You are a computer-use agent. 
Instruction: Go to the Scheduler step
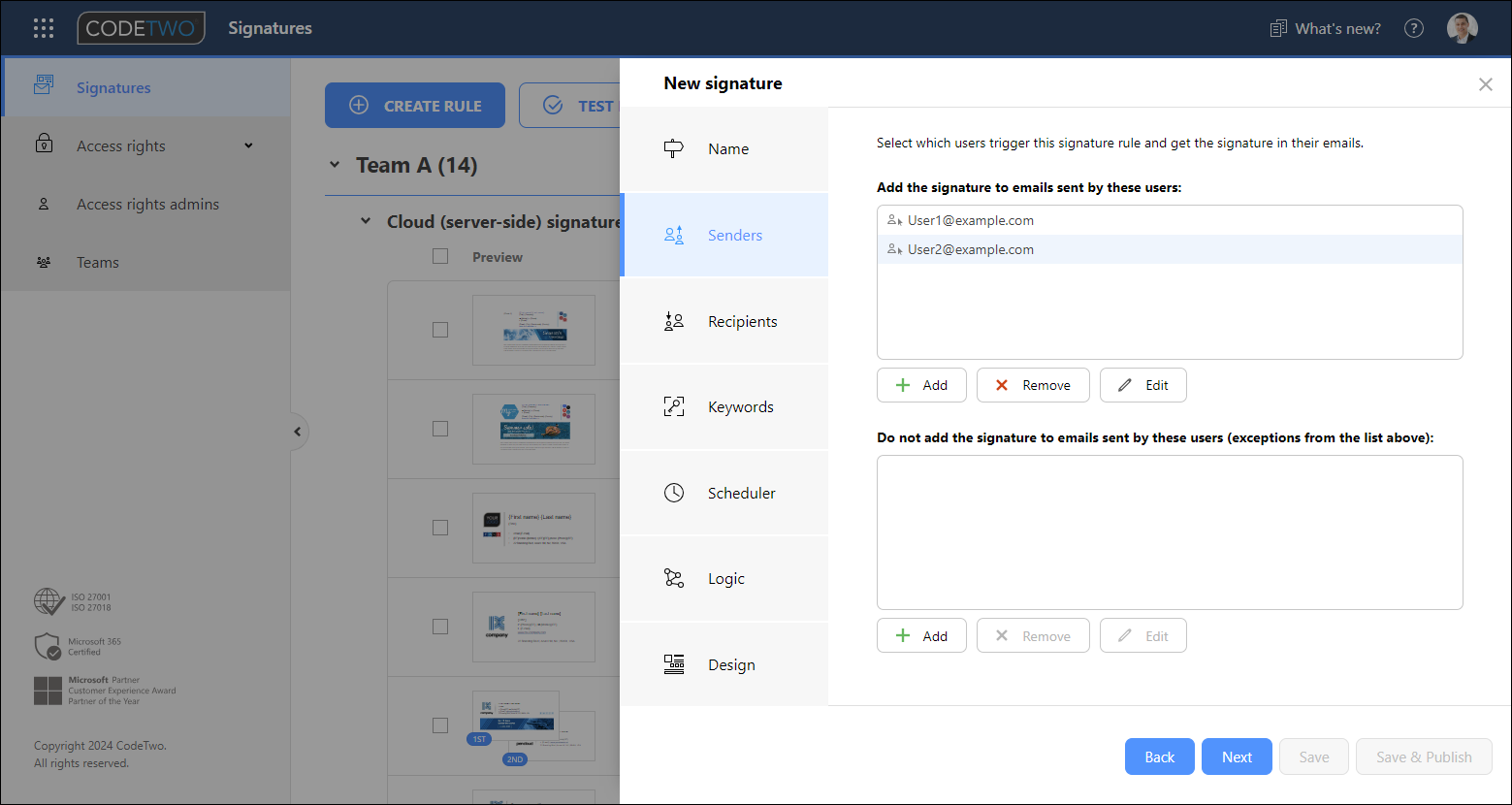click(724, 493)
